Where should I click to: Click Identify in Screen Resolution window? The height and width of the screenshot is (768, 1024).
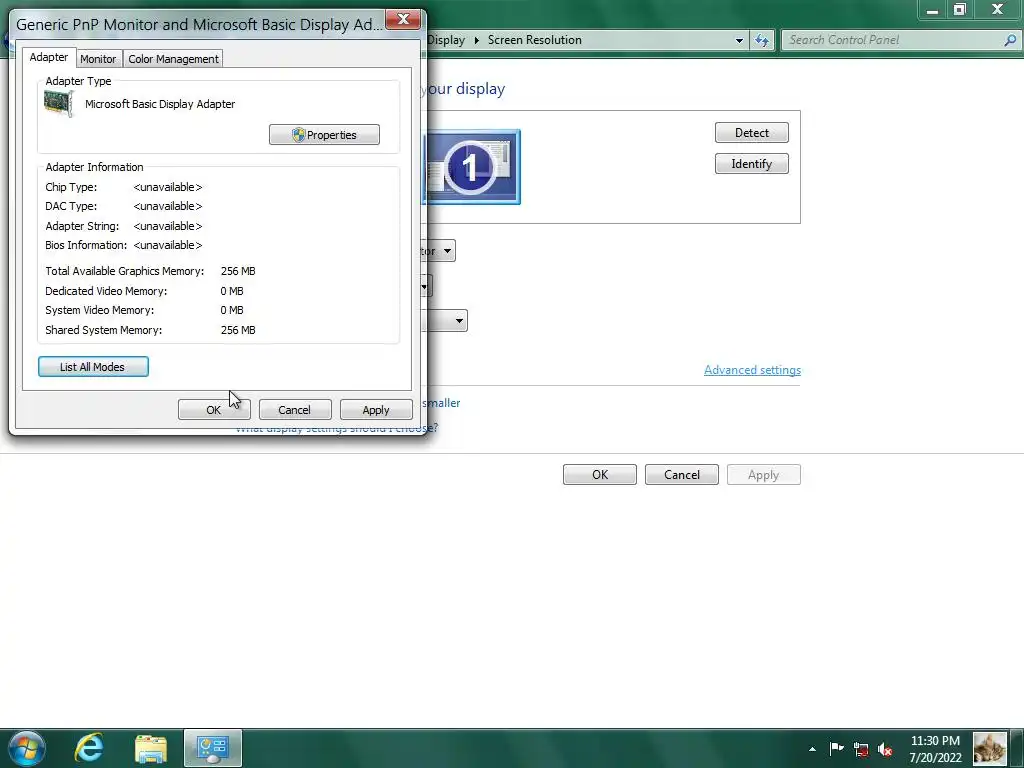(x=752, y=164)
